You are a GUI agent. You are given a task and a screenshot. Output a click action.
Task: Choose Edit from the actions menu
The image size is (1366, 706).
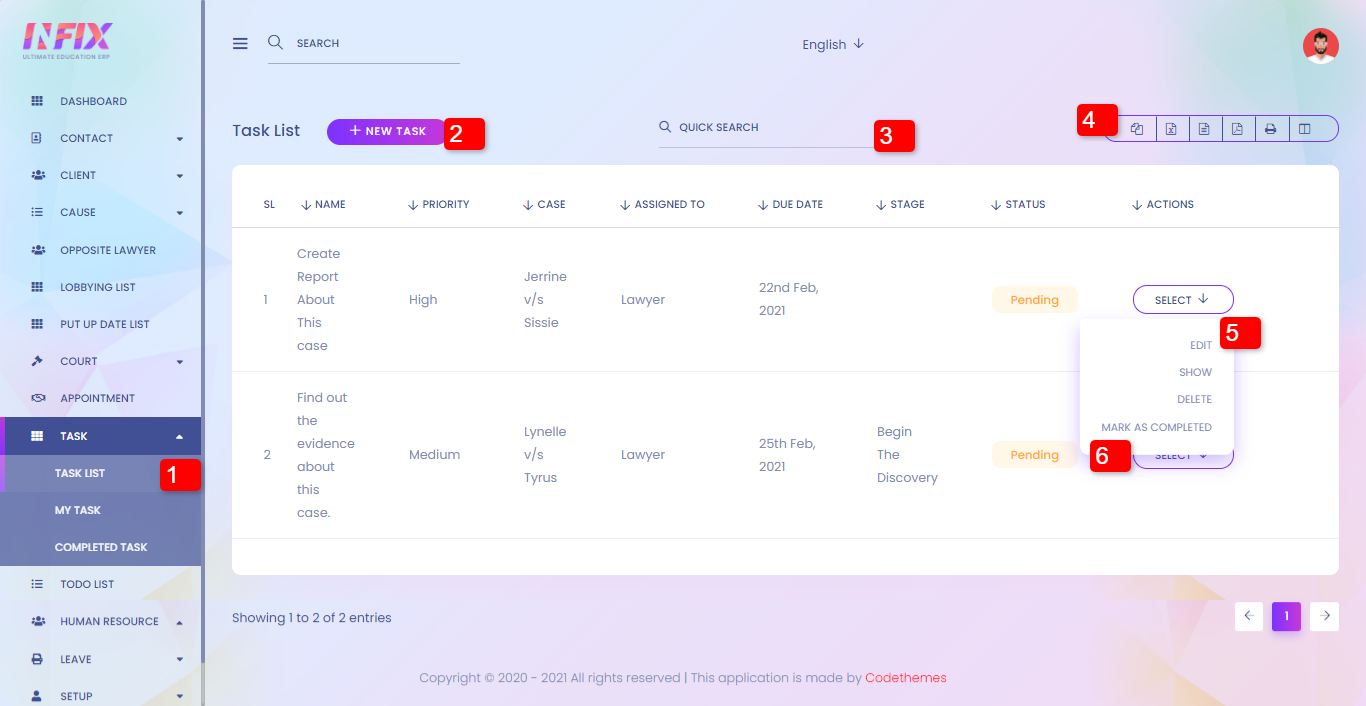[1200, 345]
